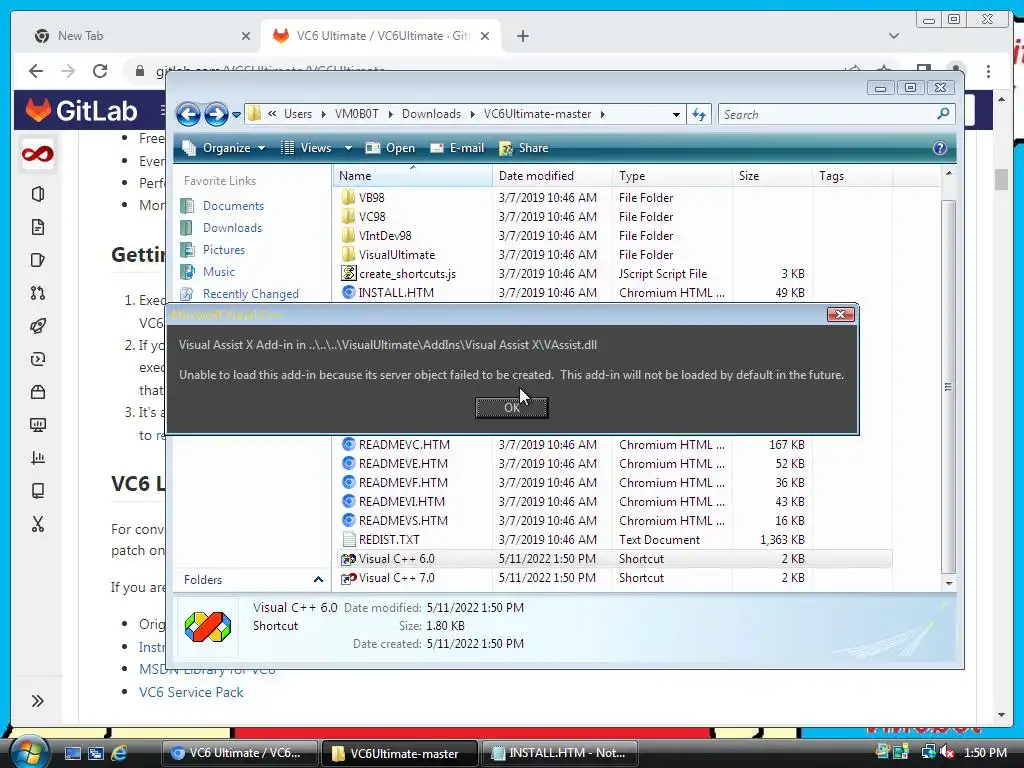Sort by Size column header

point(773,176)
